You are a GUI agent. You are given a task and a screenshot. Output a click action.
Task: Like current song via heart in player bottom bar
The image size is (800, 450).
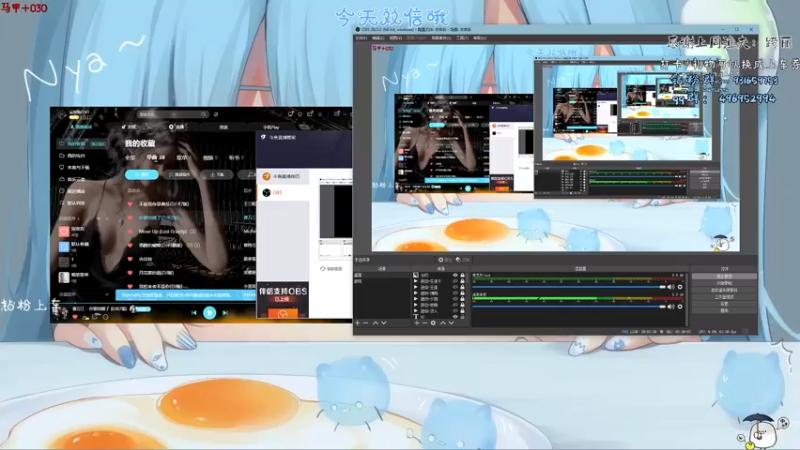click(x=74, y=317)
